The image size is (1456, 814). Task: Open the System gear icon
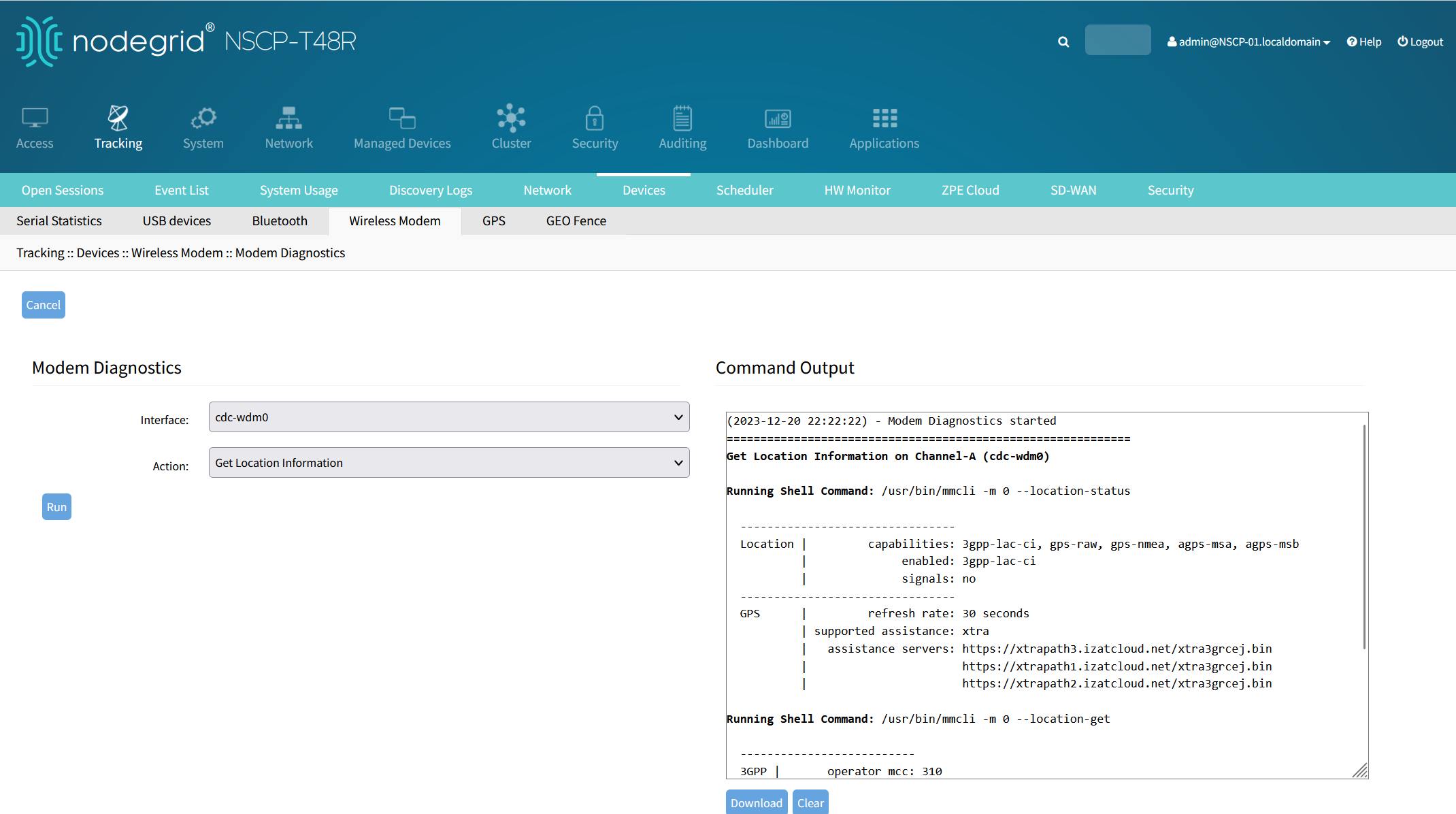pyautogui.click(x=203, y=118)
